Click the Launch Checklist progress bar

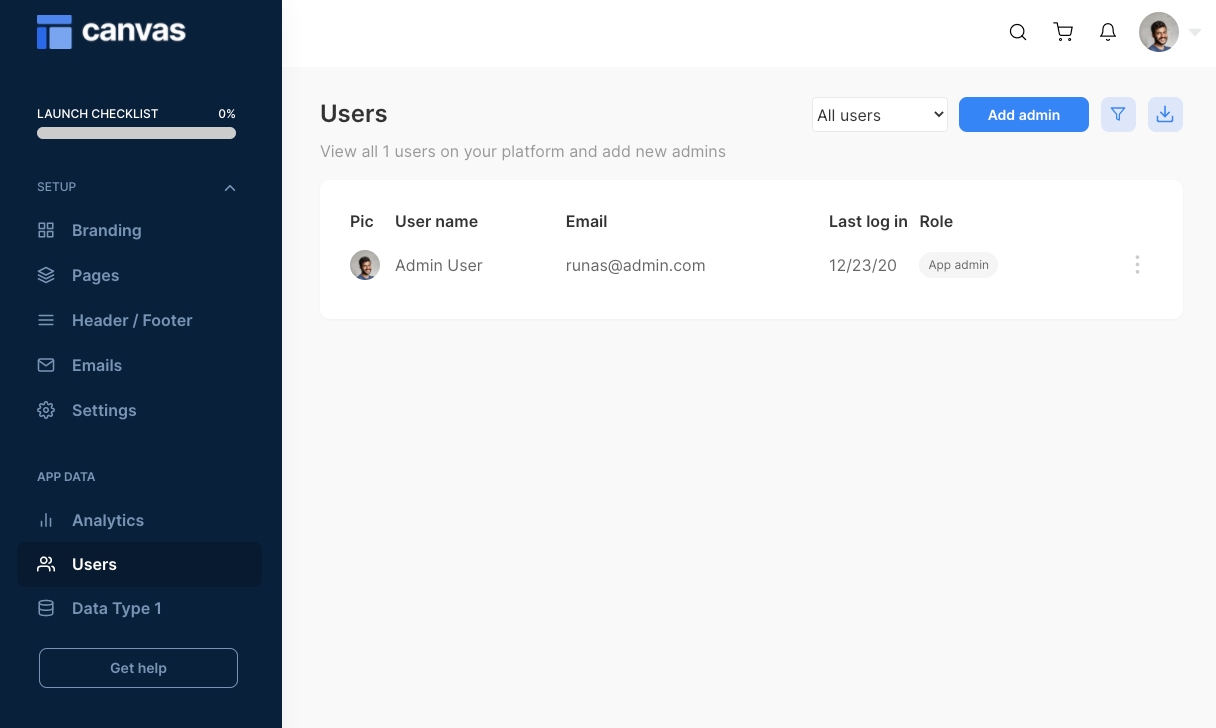coord(136,133)
